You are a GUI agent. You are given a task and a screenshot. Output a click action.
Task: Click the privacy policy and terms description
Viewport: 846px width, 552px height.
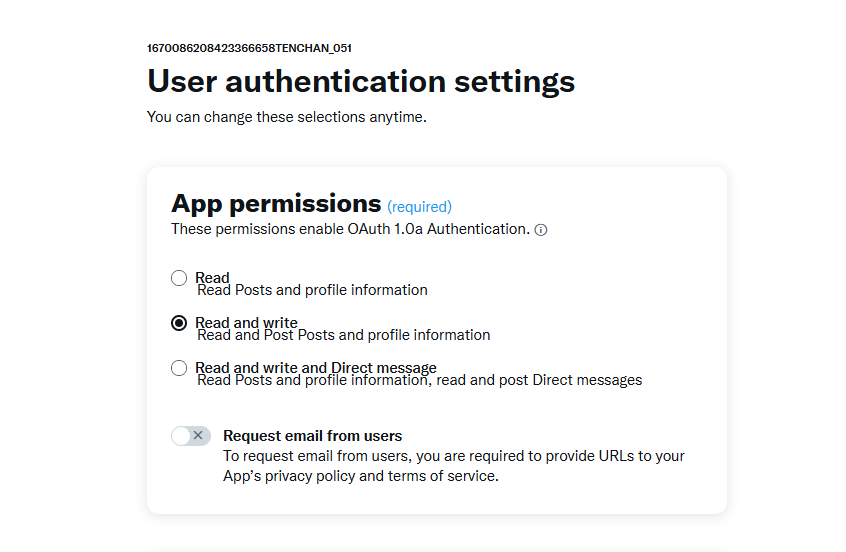tap(453, 466)
